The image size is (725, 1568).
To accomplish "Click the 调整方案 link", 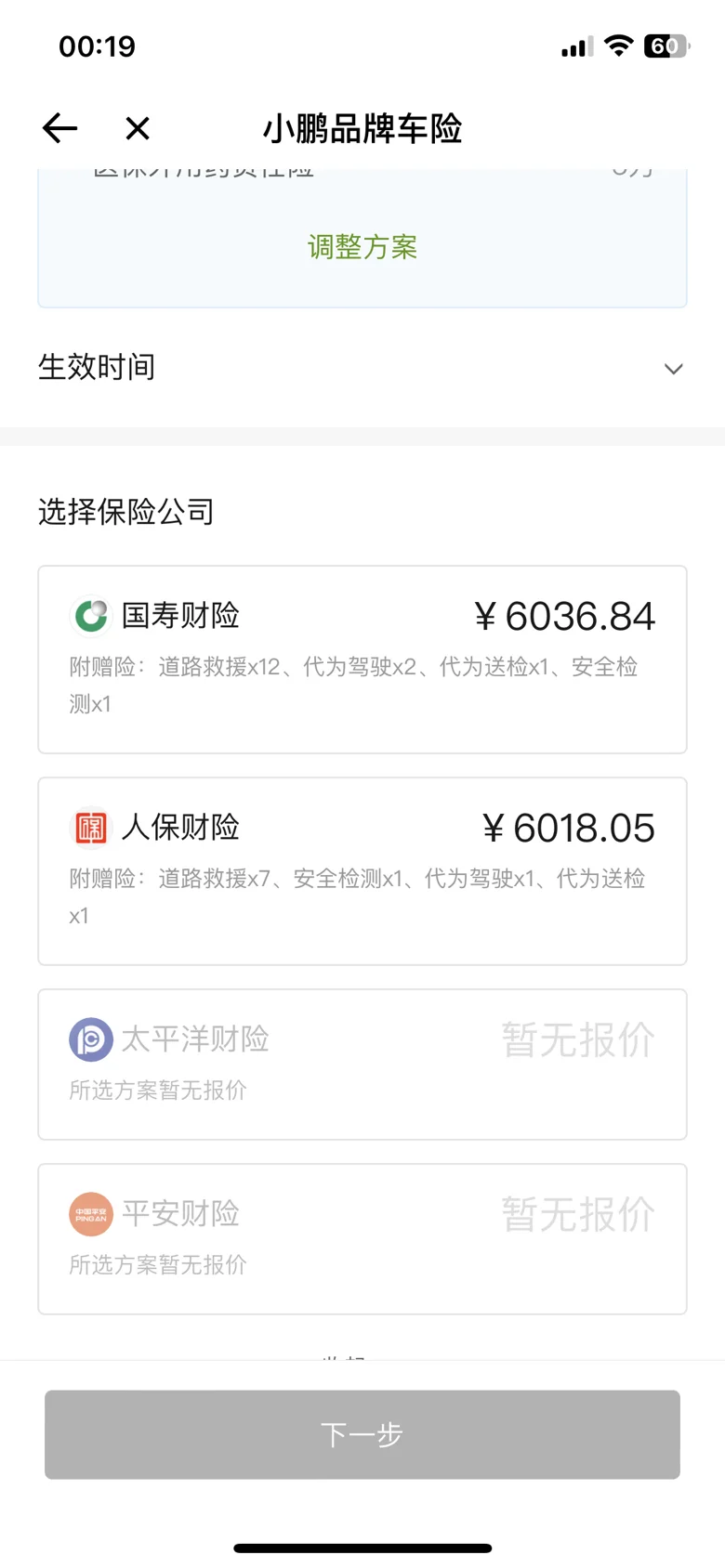I will (362, 247).
